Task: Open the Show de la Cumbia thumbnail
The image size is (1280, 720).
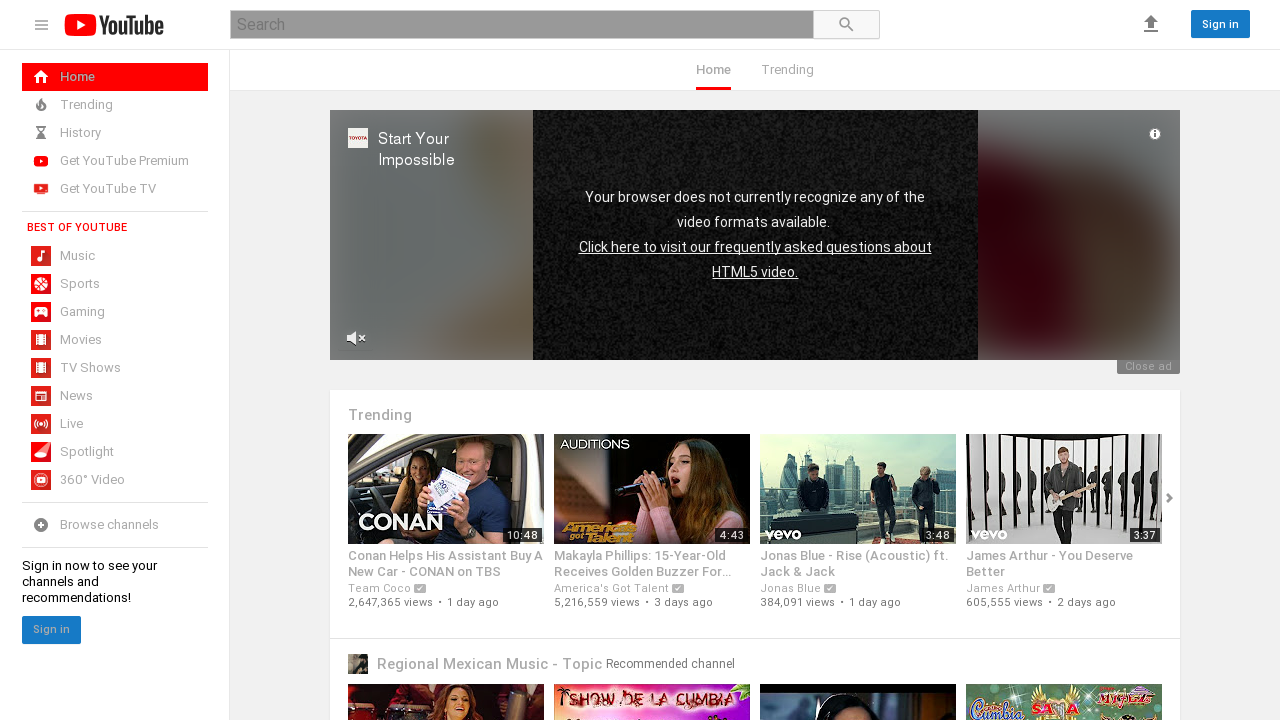Action: (652, 702)
